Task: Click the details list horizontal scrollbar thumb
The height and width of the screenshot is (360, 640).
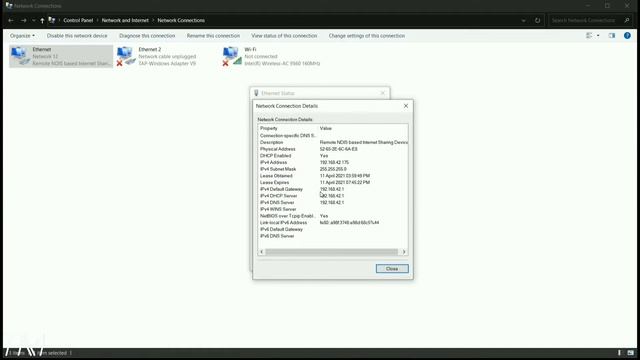Action: pyautogui.click(x=331, y=252)
